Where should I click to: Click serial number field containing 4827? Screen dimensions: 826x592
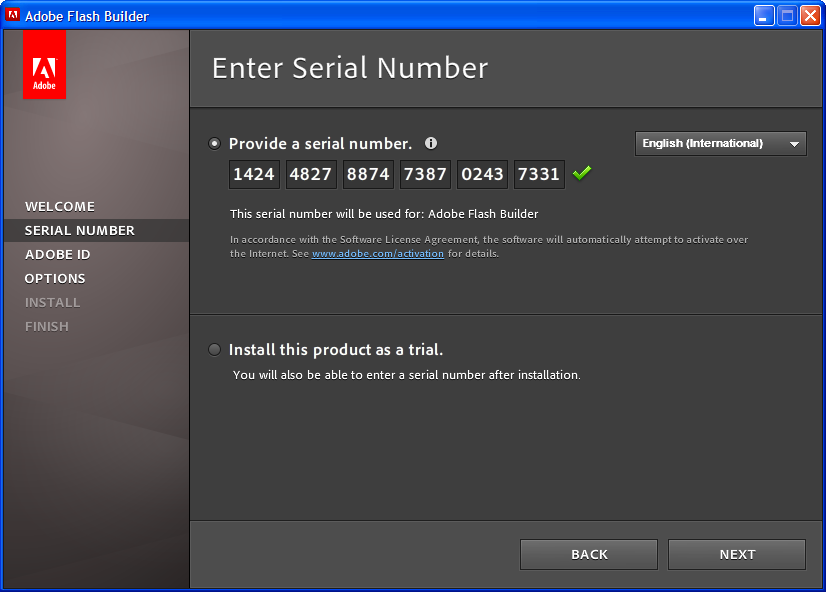311,174
